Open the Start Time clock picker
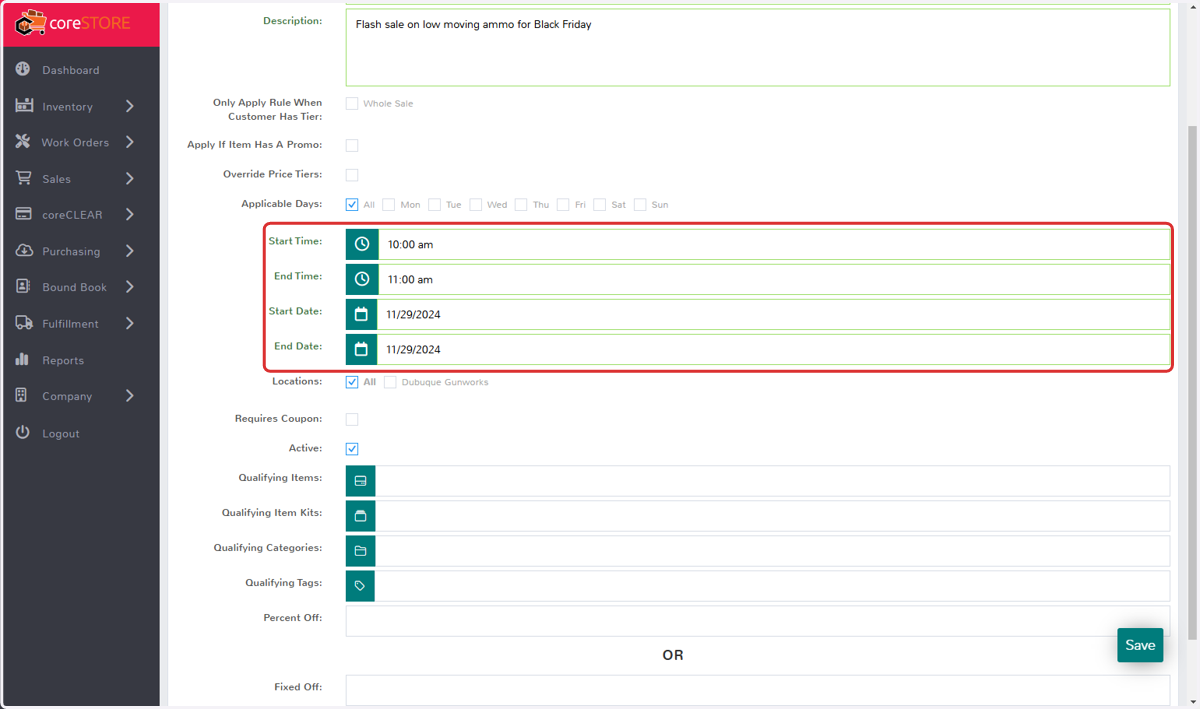This screenshot has width=1200, height=709. pyautogui.click(x=362, y=244)
